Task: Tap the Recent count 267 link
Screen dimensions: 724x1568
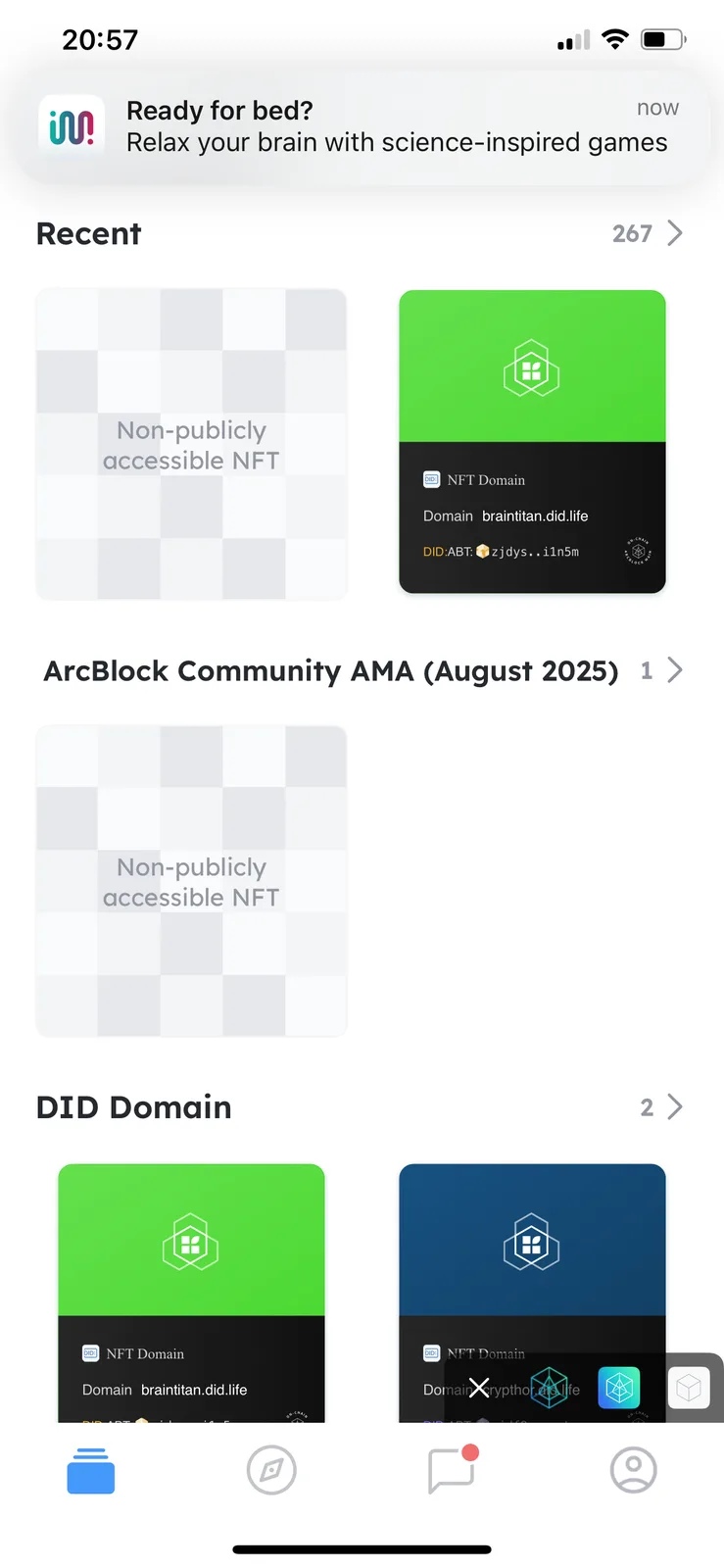Action: pyautogui.click(x=632, y=234)
